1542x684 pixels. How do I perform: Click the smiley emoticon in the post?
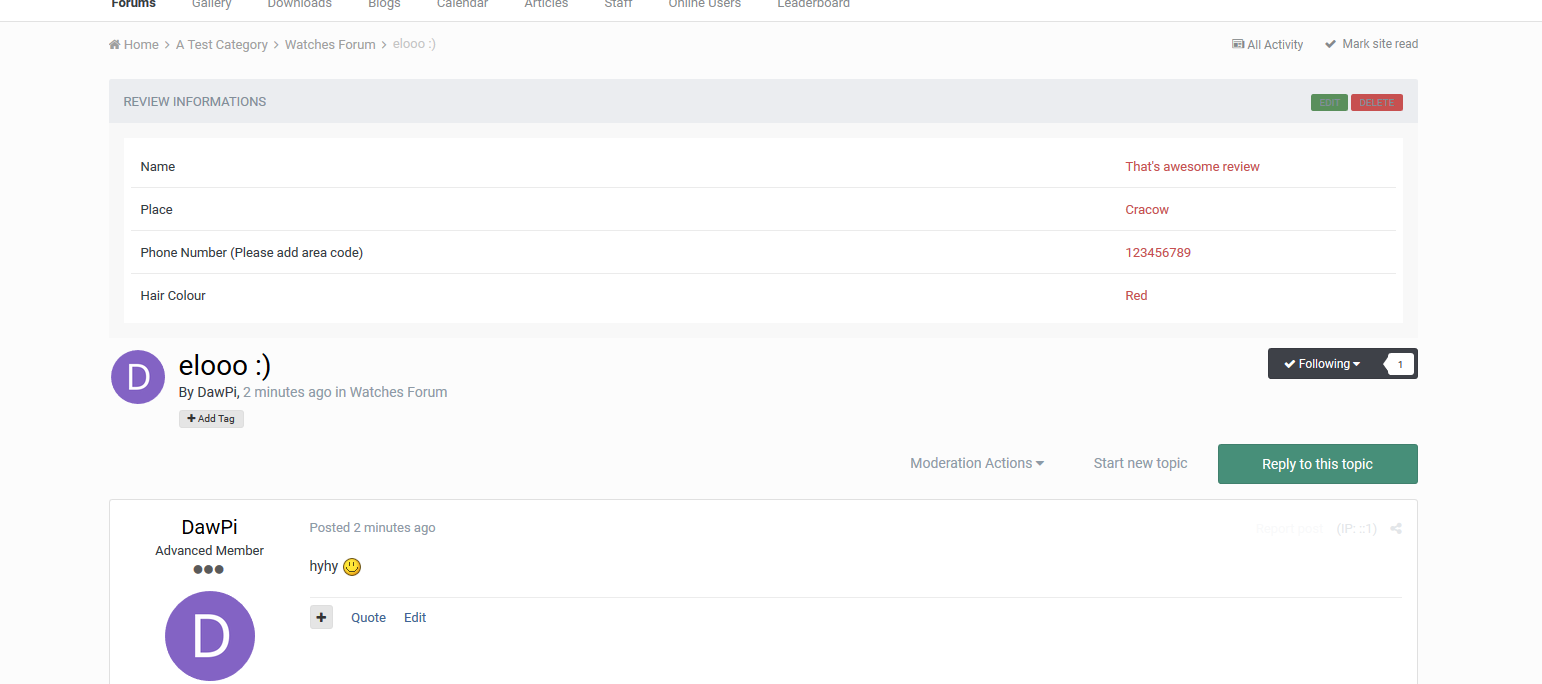pyautogui.click(x=352, y=567)
